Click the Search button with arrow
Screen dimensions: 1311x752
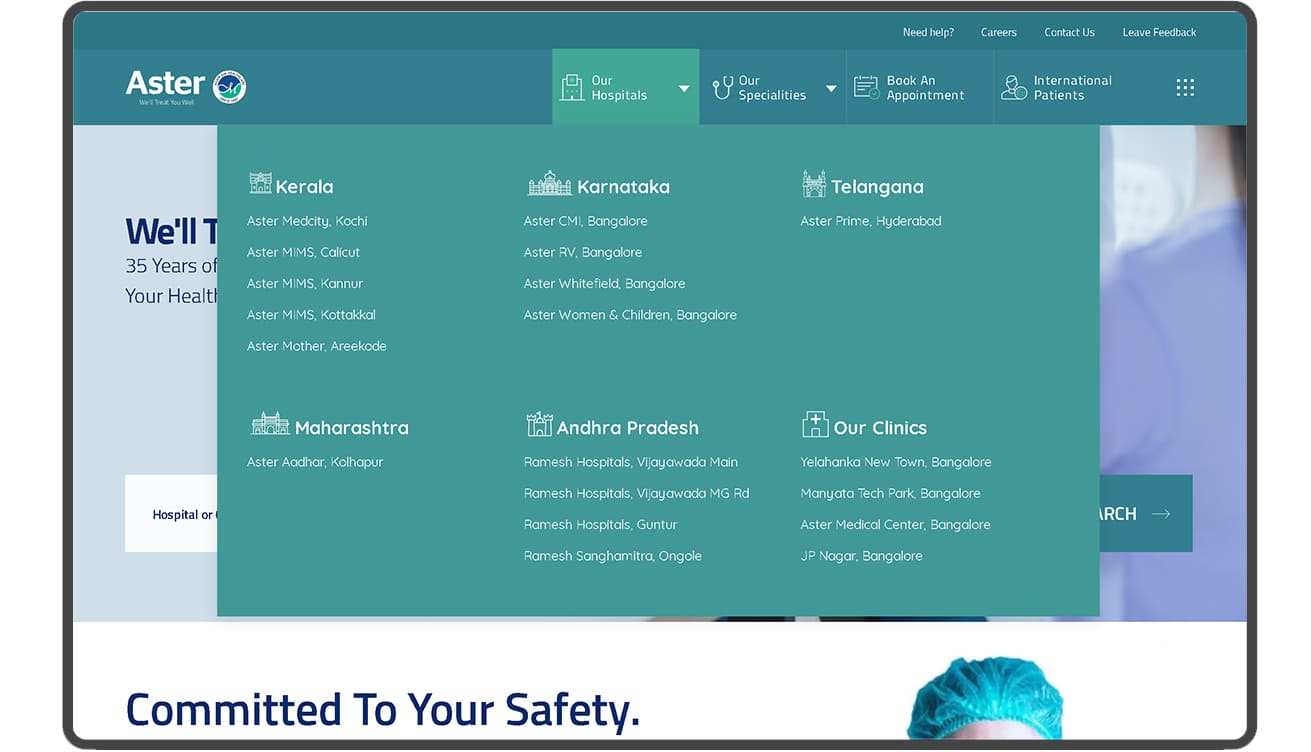coord(1146,514)
